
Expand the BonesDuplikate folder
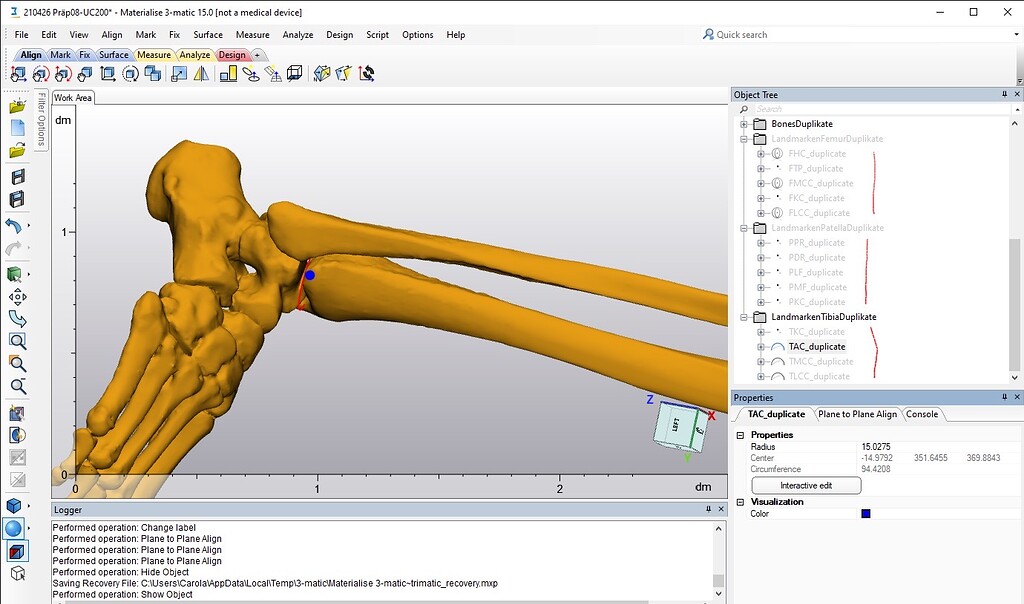(744, 124)
